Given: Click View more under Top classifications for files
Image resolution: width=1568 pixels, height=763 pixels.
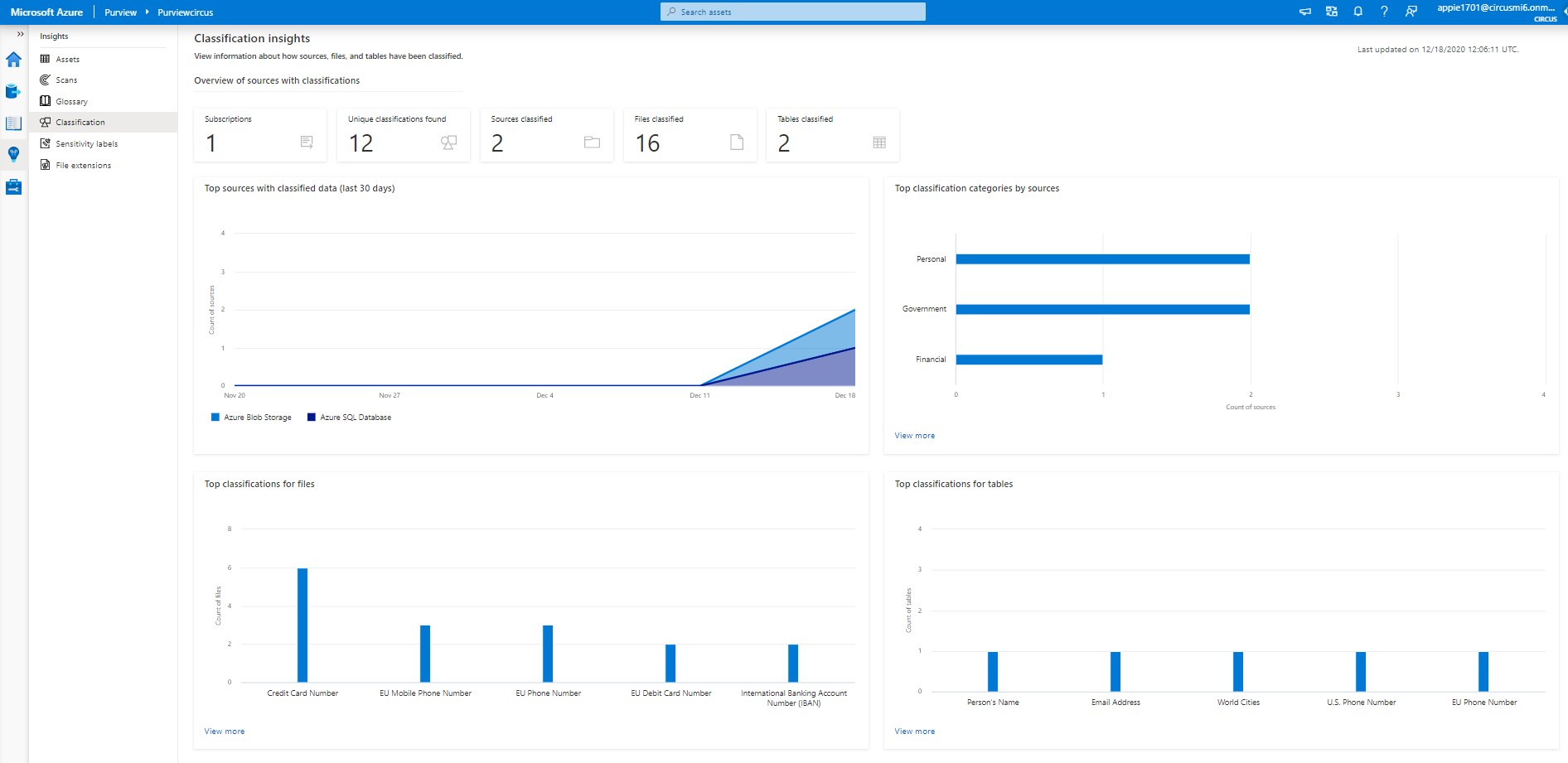Looking at the screenshot, I should [x=224, y=732].
